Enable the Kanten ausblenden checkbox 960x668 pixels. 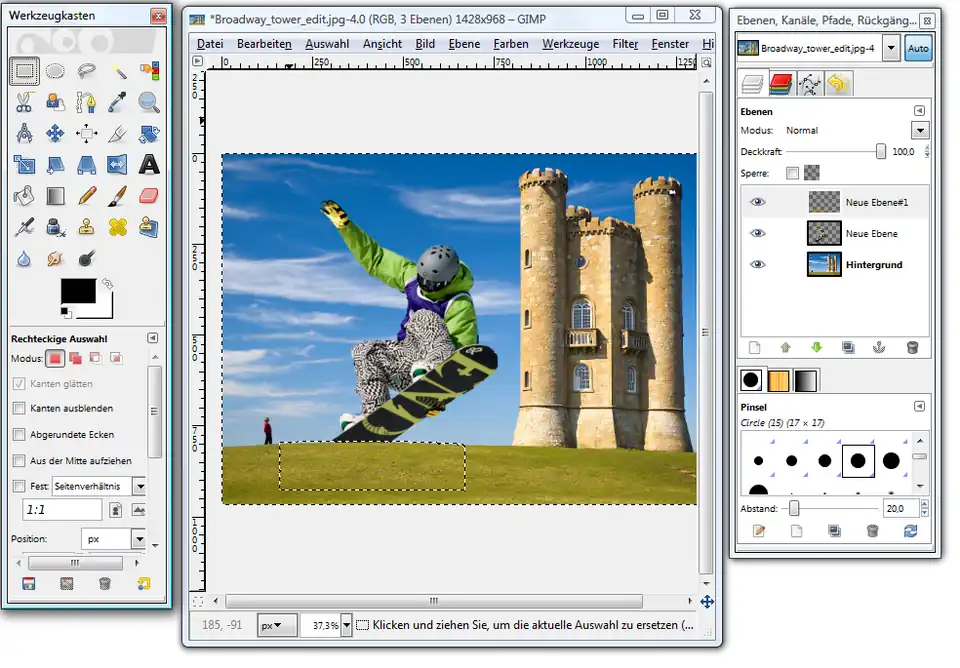(19, 408)
